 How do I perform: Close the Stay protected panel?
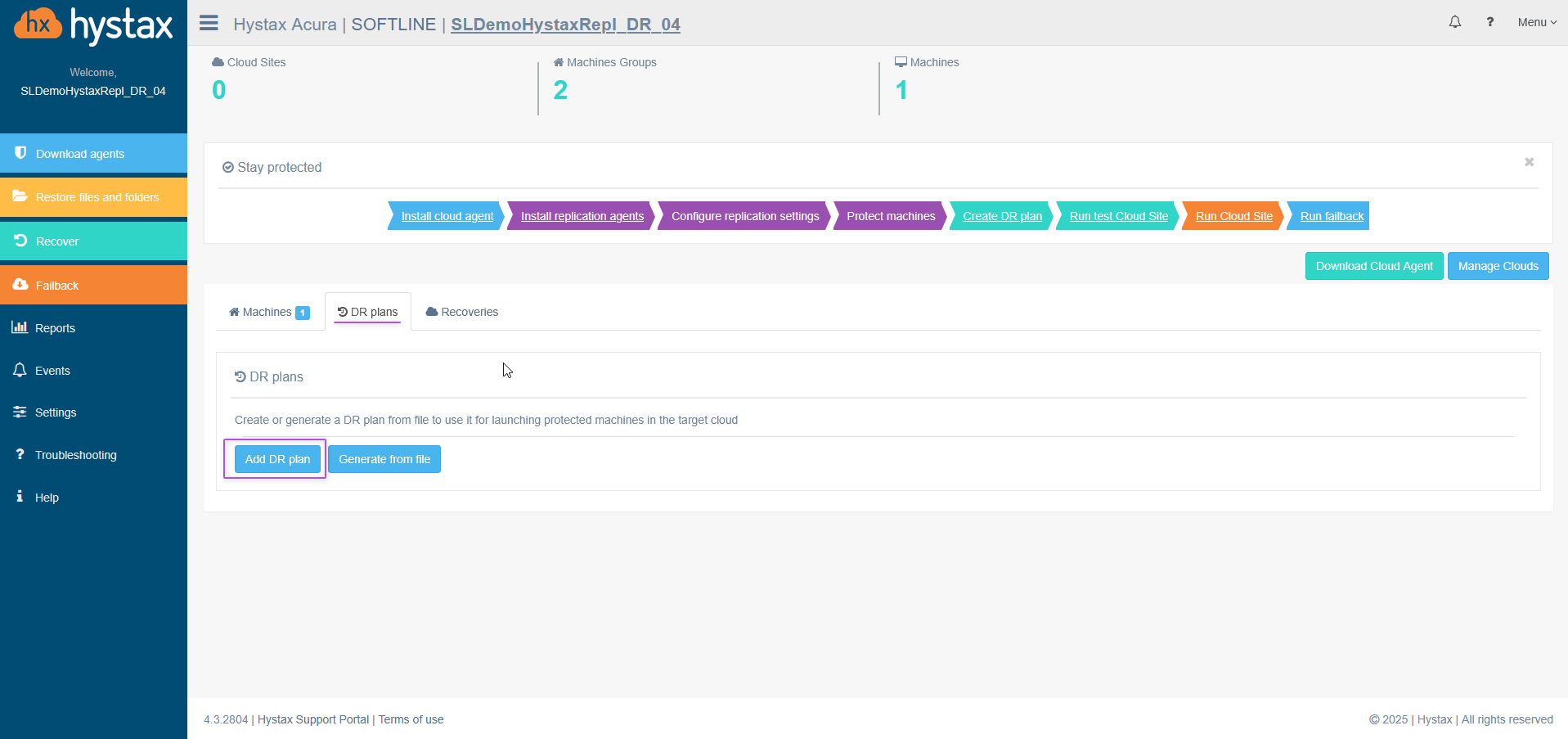point(1528,162)
